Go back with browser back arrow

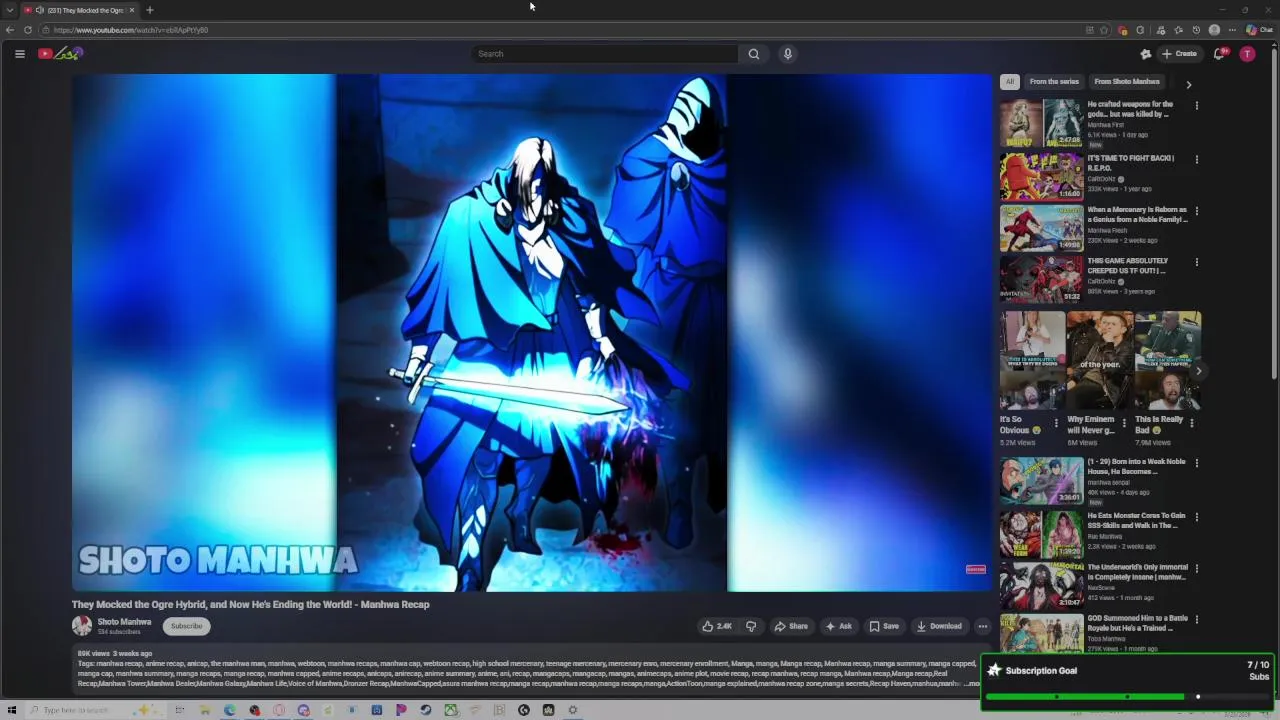10,30
